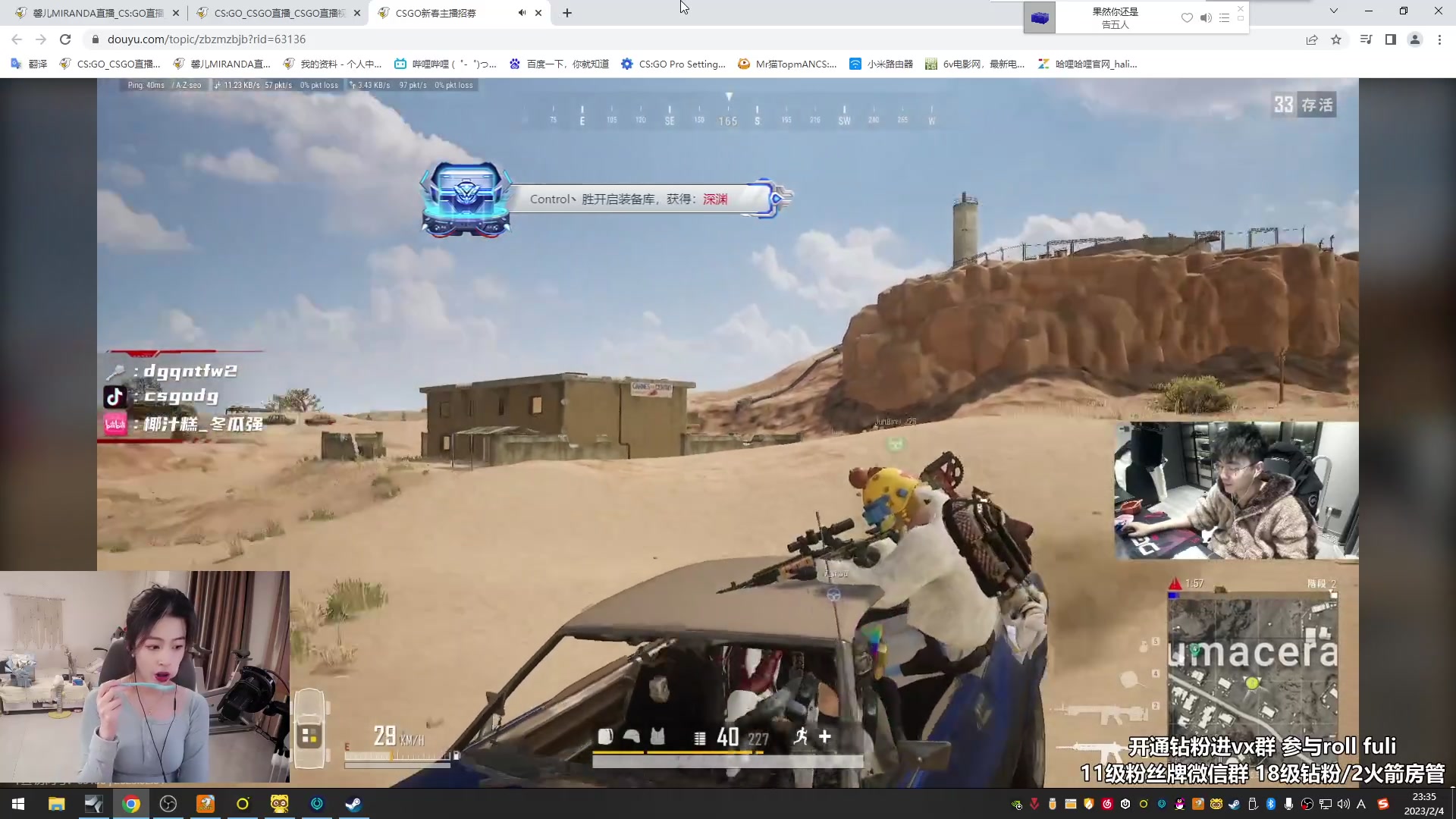Click the album art thumbnail in music widget
Image resolution: width=1456 pixels, height=819 pixels.
[x=1040, y=18]
